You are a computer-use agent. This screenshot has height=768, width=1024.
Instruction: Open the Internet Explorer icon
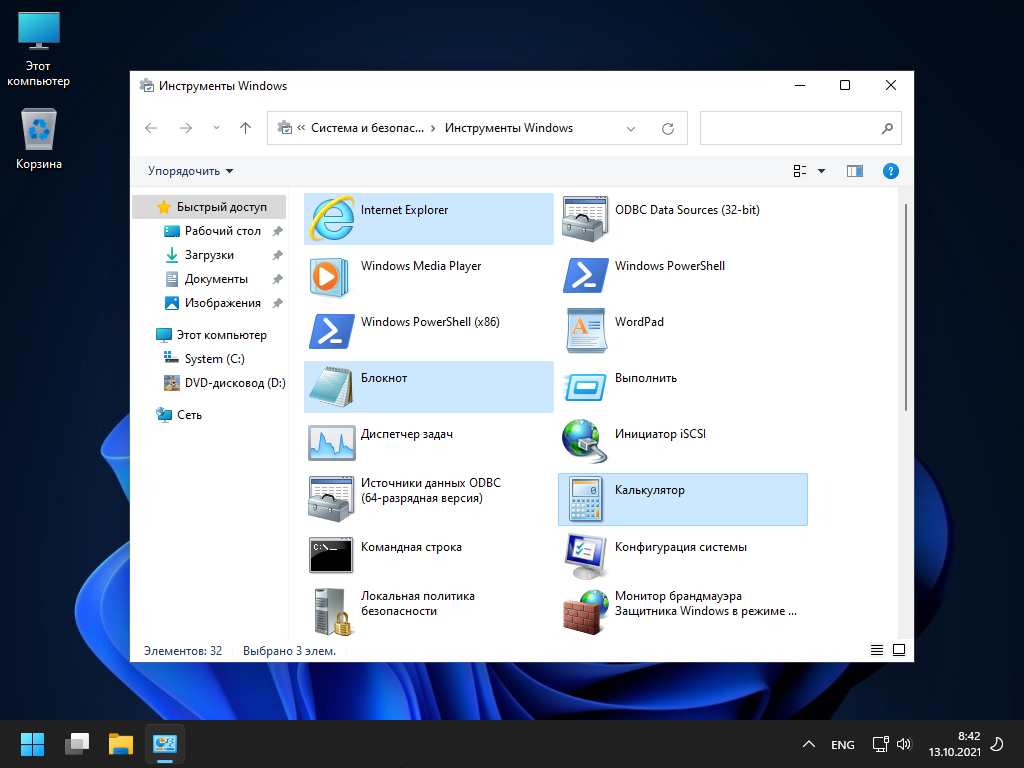tap(330, 218)
